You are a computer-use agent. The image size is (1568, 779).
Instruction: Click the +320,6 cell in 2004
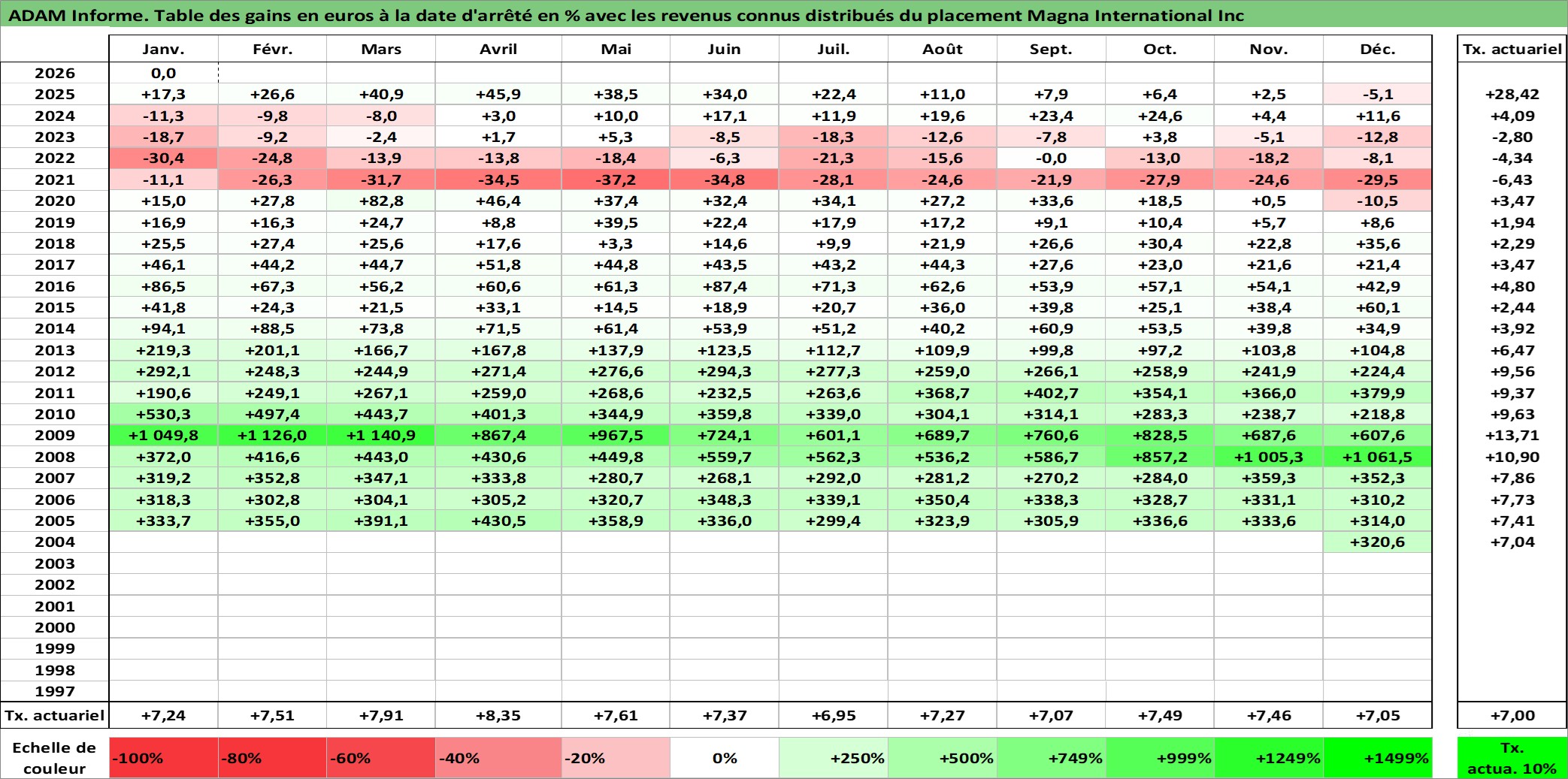point(1378,542)
